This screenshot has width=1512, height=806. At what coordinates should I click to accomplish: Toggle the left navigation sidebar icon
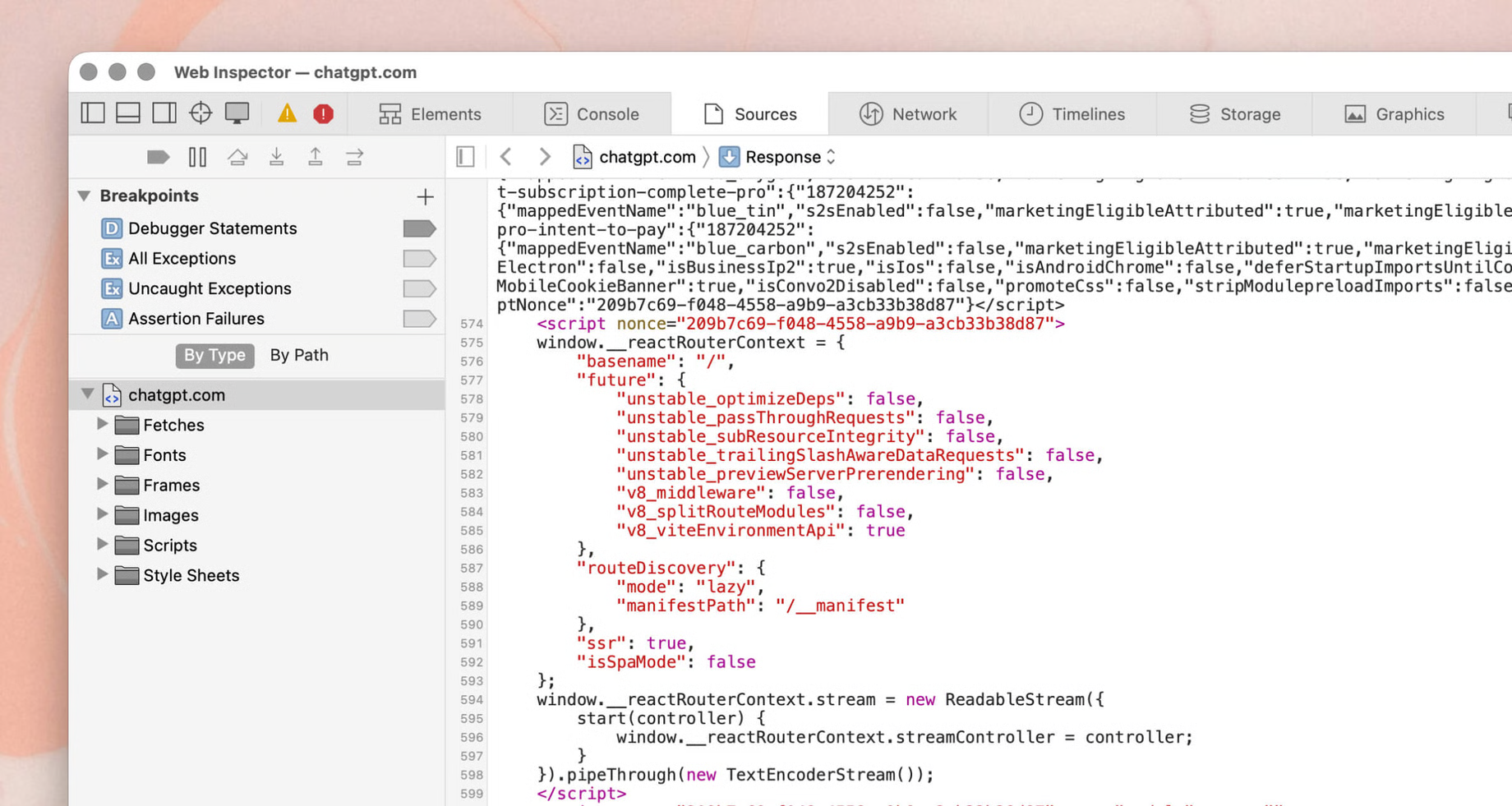(93, 113)
